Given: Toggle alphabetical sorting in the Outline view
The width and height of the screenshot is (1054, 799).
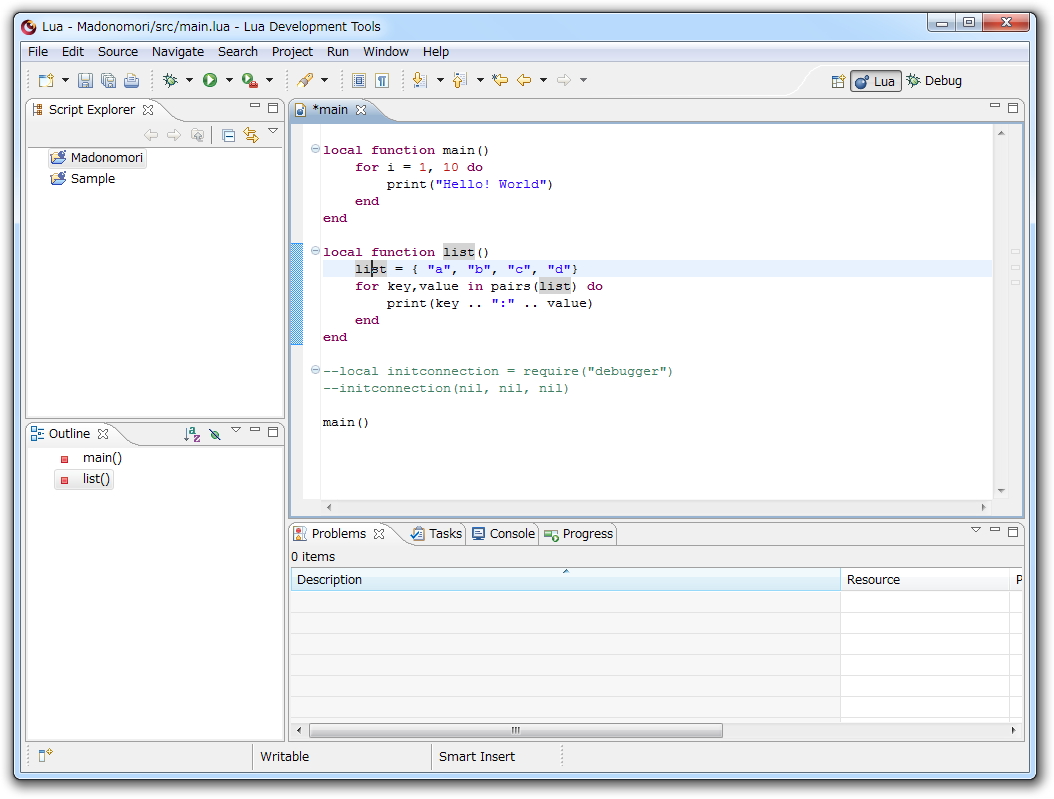Looking at the screenshot, I should pos(192,433).
